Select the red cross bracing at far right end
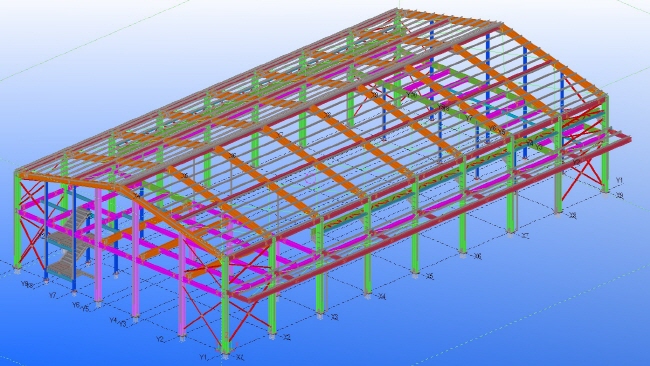The height and width of the screenshot is (366, 650). (x=585, y=170)
